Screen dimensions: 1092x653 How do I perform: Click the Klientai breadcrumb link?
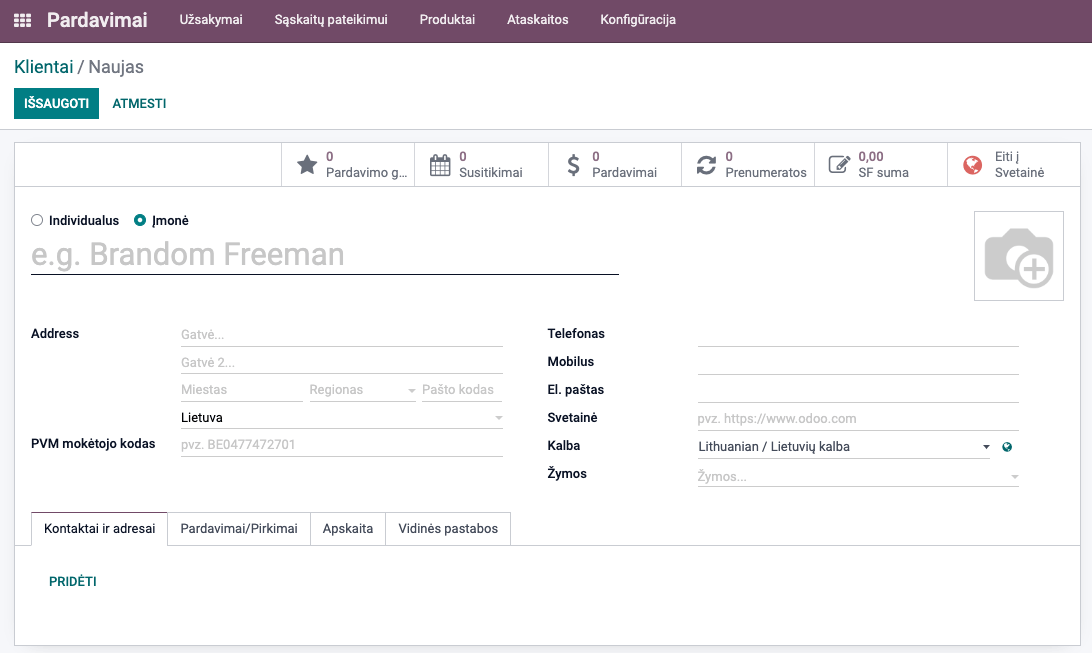tap(43, 67)
